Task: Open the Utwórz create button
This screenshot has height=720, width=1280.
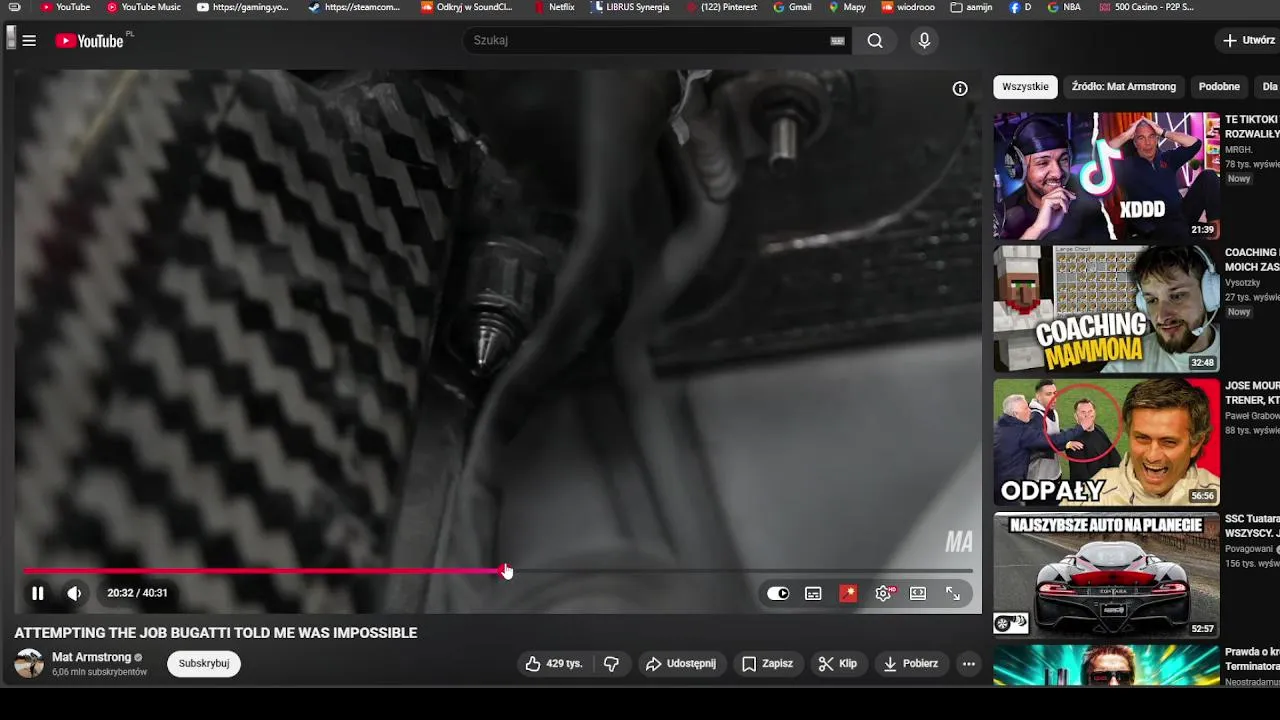Action: (x=1248, y=41)
